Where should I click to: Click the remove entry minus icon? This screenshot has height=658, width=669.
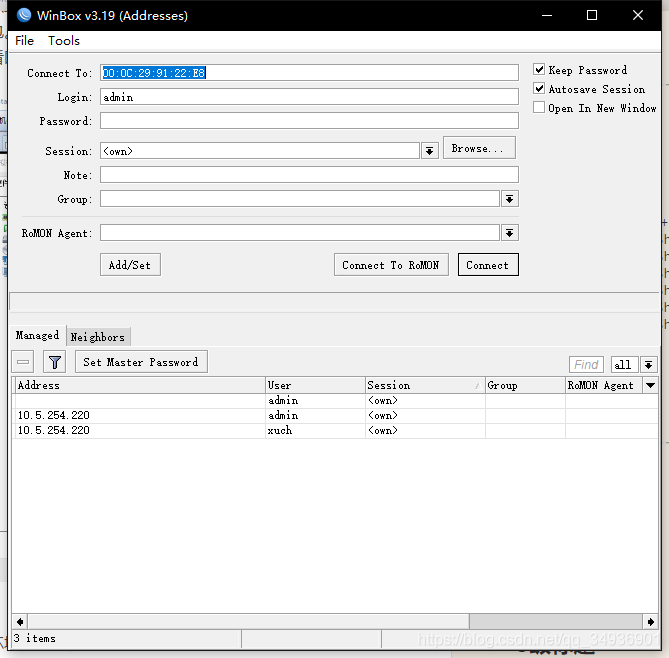tap(23, 362)
